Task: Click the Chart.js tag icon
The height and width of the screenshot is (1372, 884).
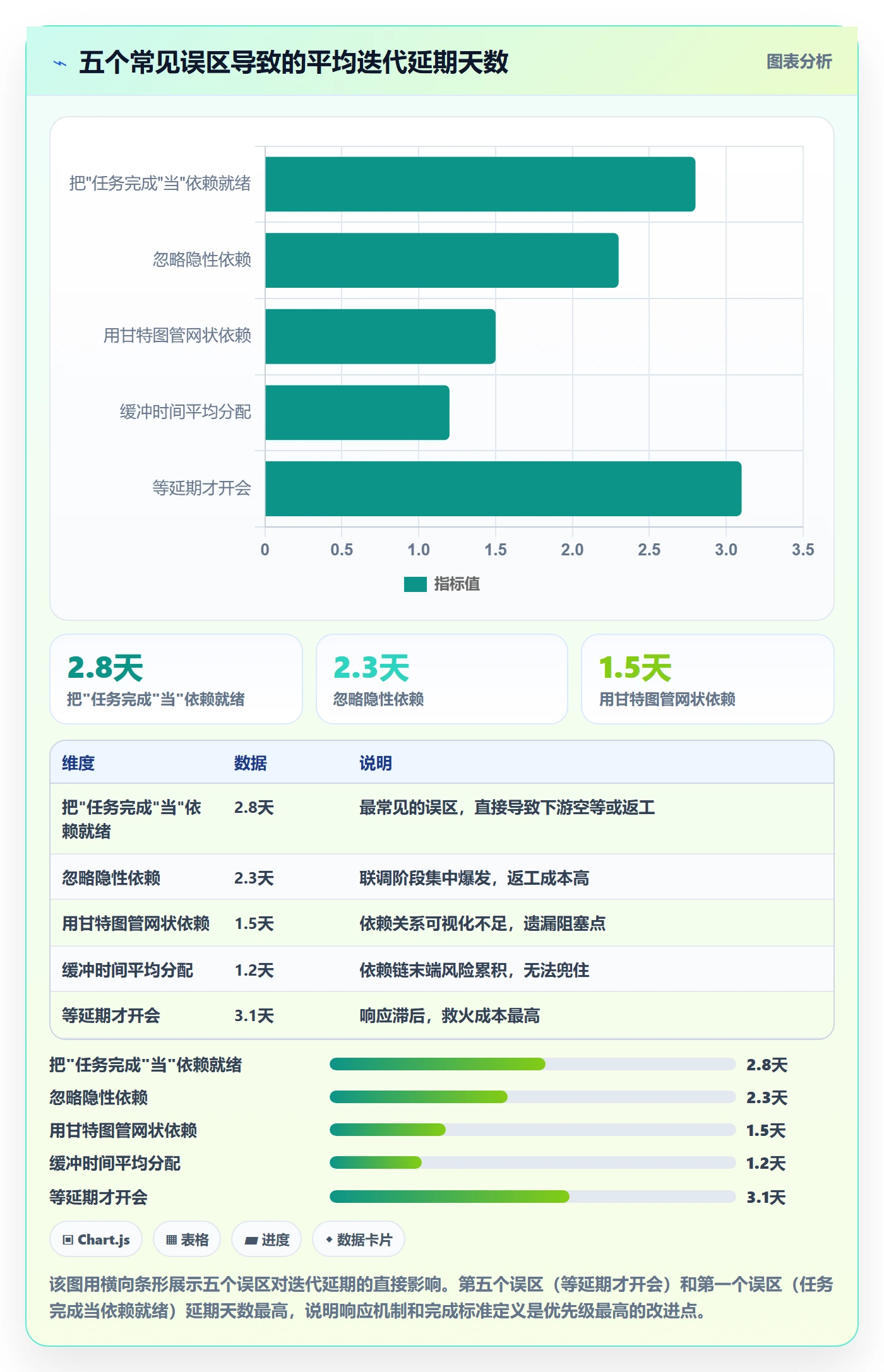Action: [68, 1240]
